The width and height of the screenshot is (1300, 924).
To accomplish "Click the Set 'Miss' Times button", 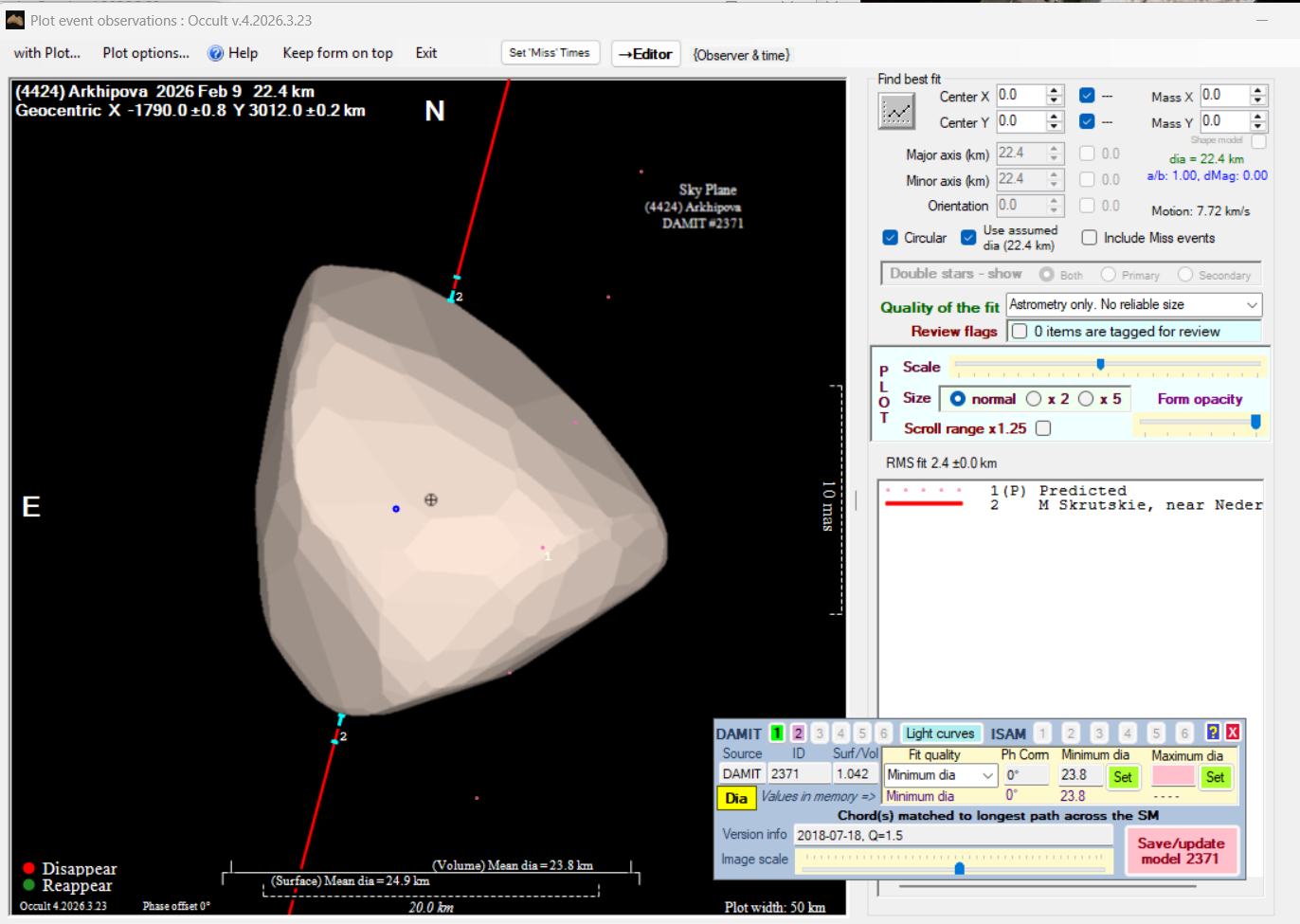I will (550, 53).
